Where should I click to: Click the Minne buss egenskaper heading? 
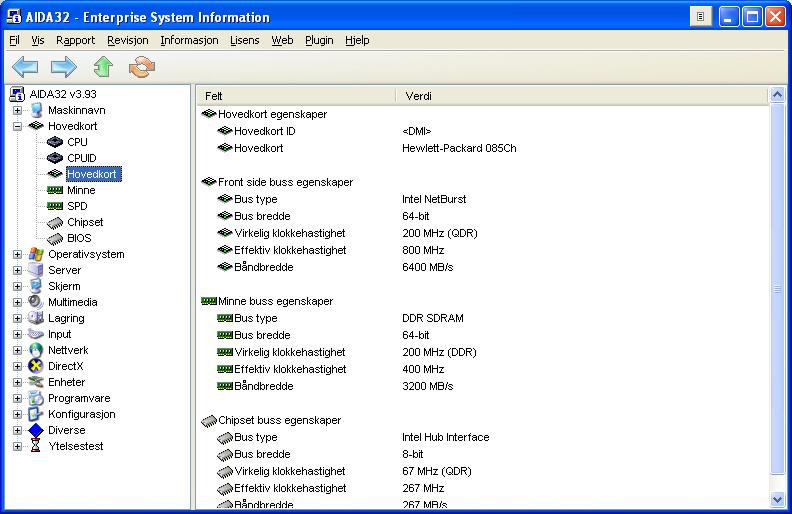(x=275, y=301)
